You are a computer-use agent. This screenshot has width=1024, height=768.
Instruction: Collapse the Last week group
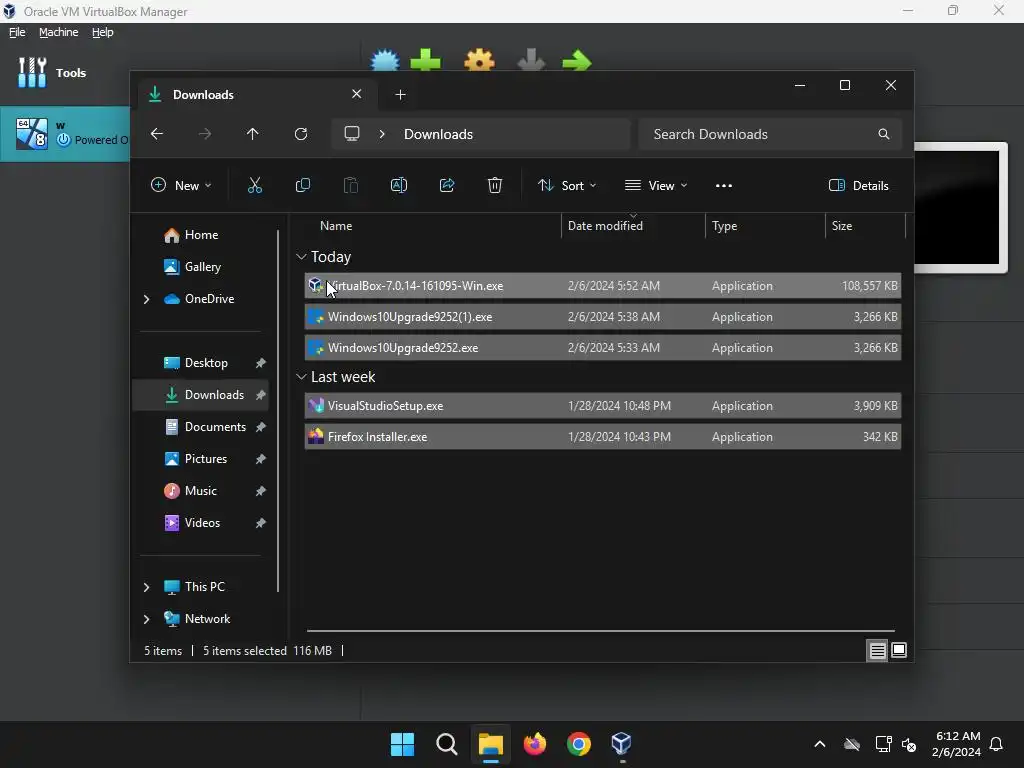(301, 377)
